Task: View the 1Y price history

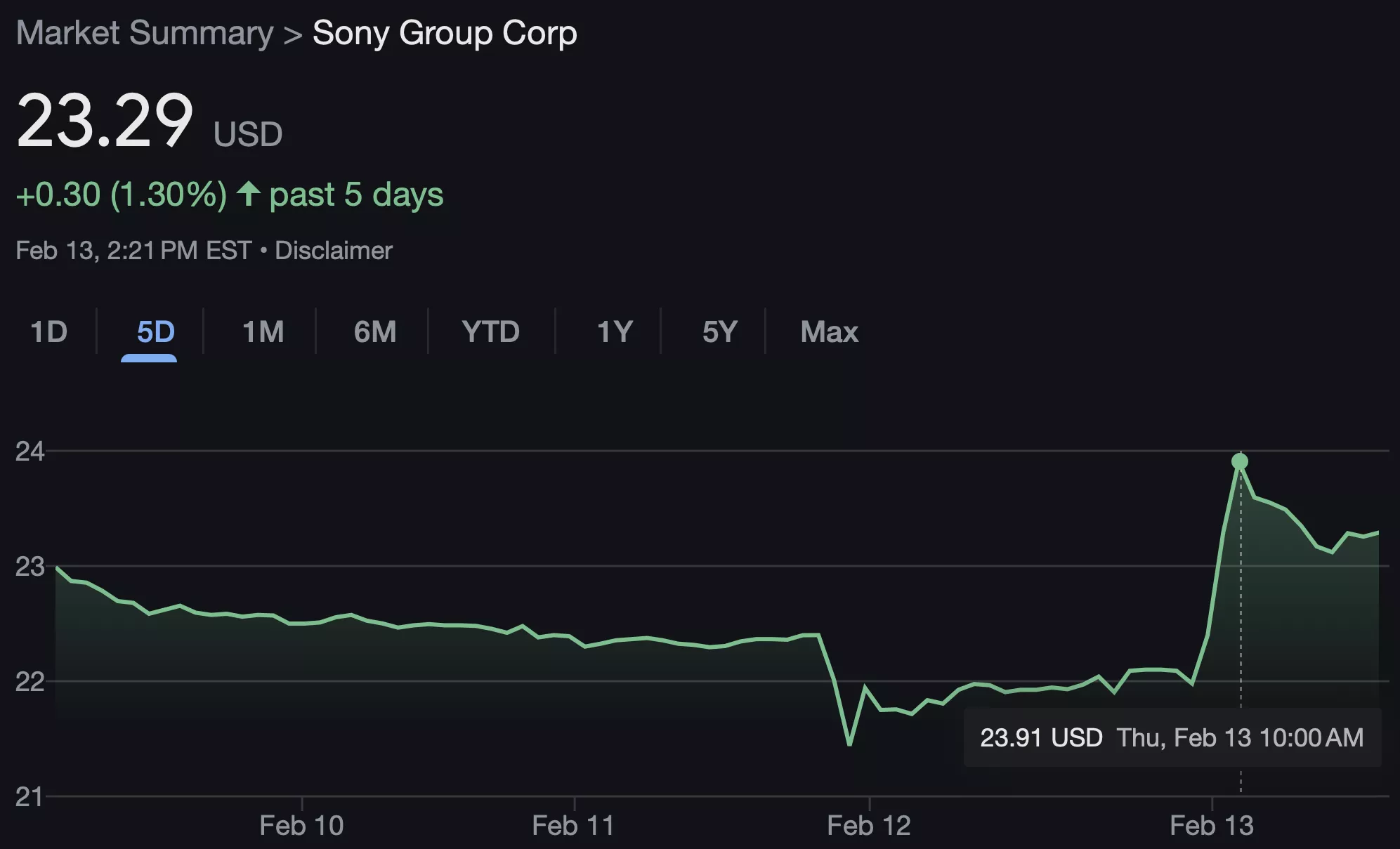Action: tap(615, 331)
